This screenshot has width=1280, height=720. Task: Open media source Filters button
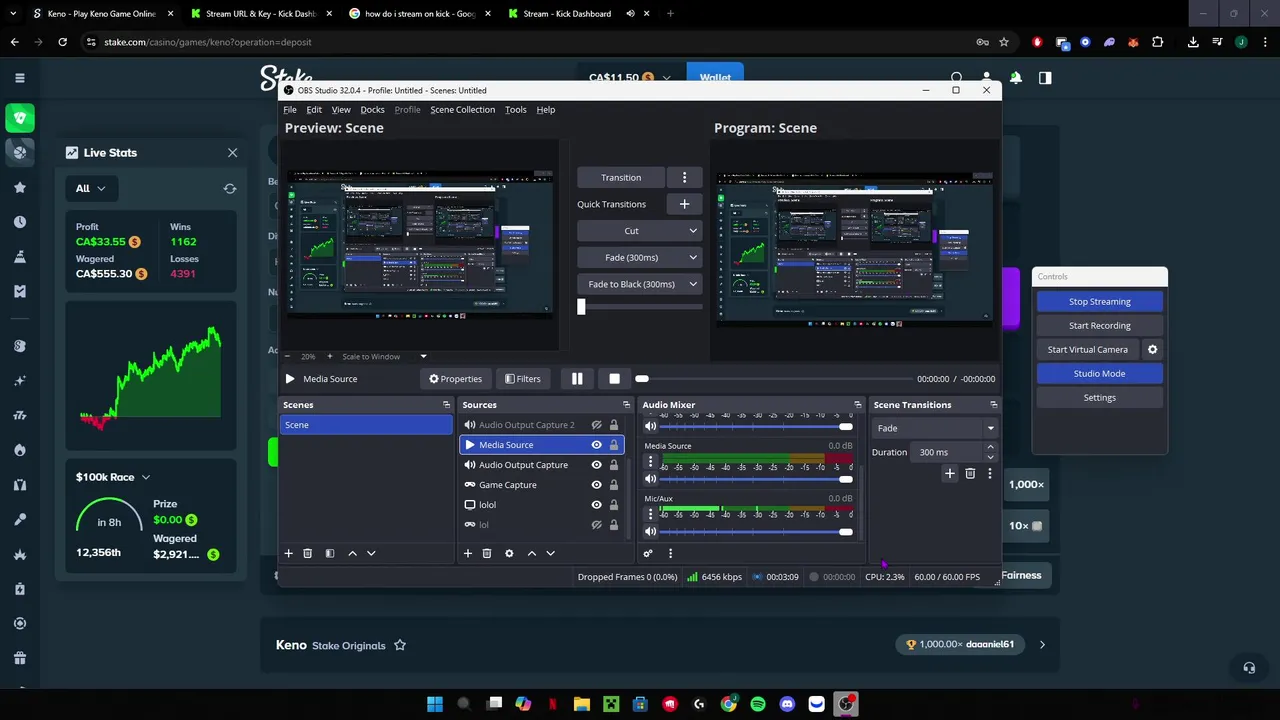click(x=523, y=379)
